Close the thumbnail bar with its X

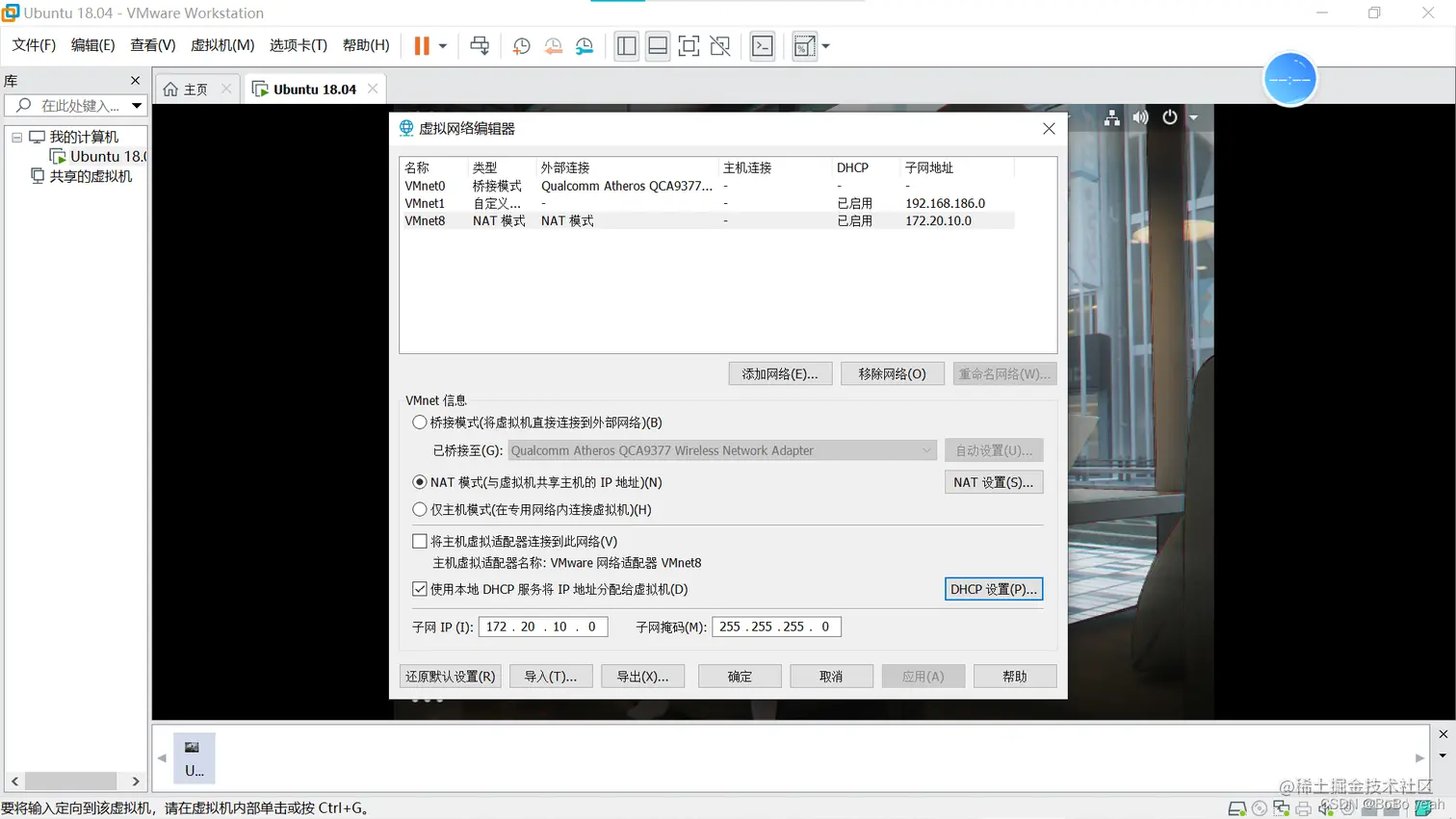point(1443,734)
